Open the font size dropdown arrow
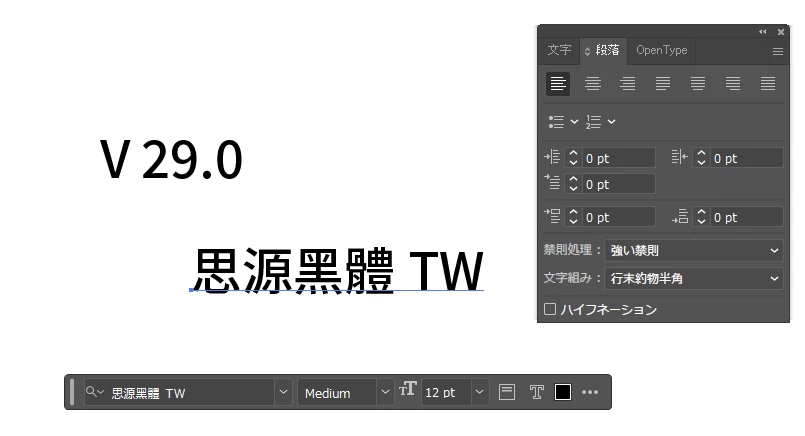 click(479, 392)
